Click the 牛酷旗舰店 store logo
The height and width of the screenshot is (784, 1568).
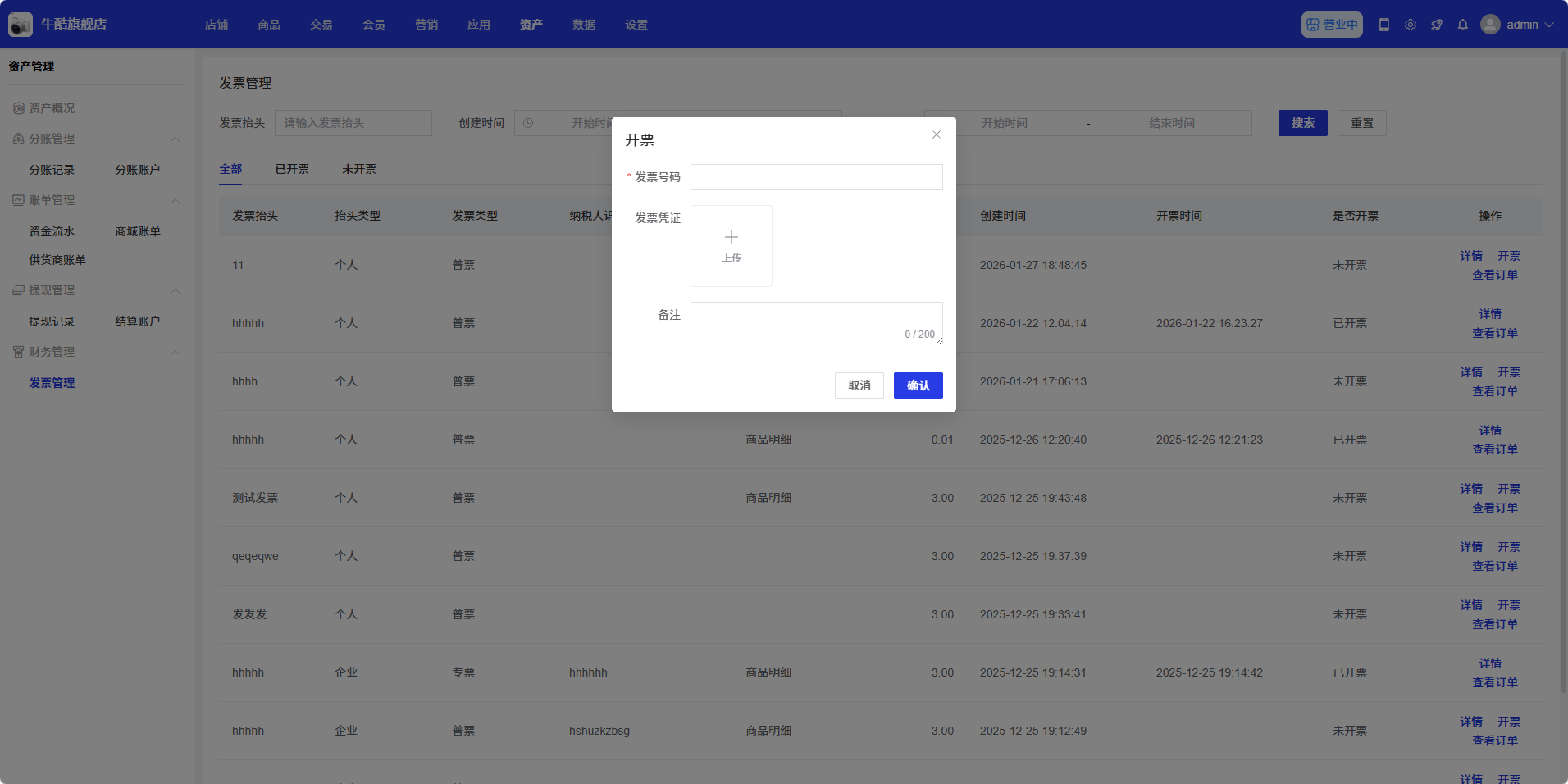(21, 25)
